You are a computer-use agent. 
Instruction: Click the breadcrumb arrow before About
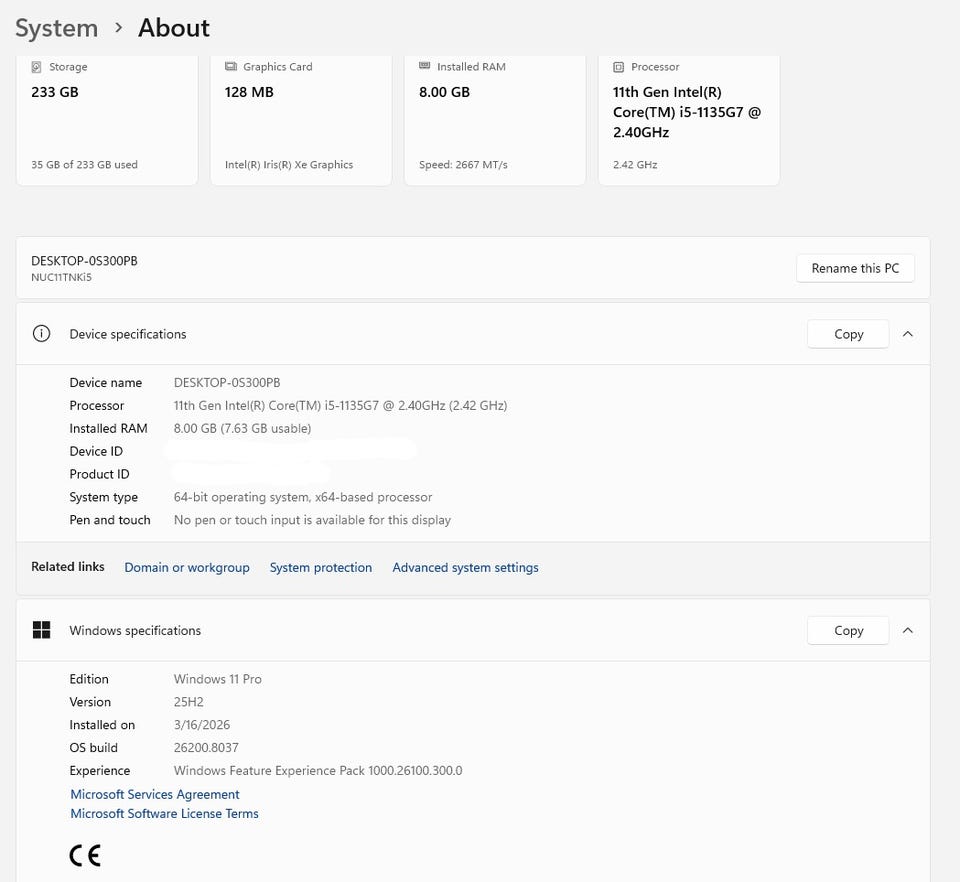118,28
